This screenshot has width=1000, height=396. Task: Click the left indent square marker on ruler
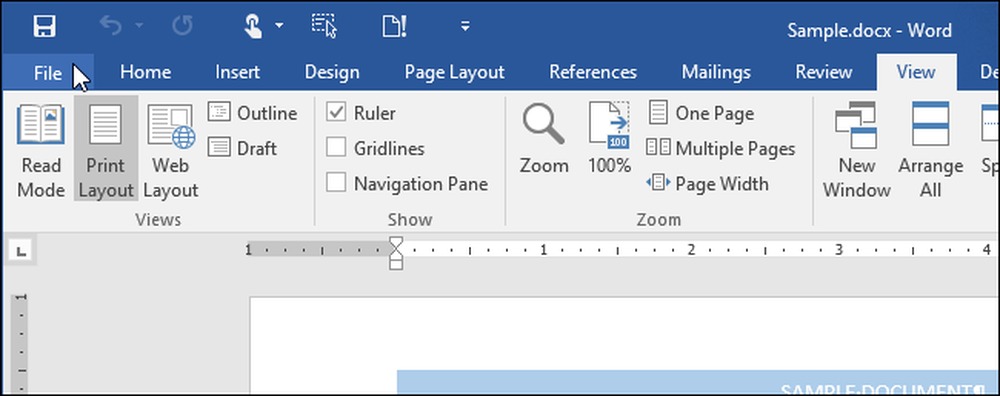(x=396, y=264)
